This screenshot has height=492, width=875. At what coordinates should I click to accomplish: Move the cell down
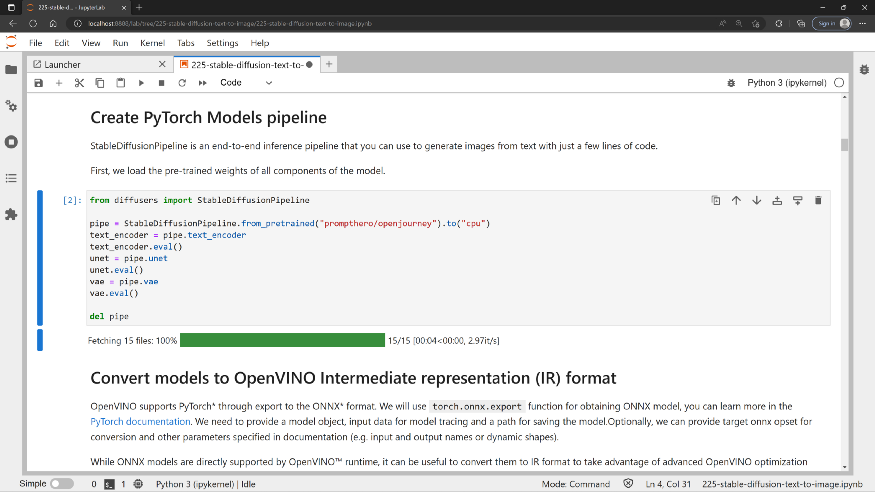[756, 200]
